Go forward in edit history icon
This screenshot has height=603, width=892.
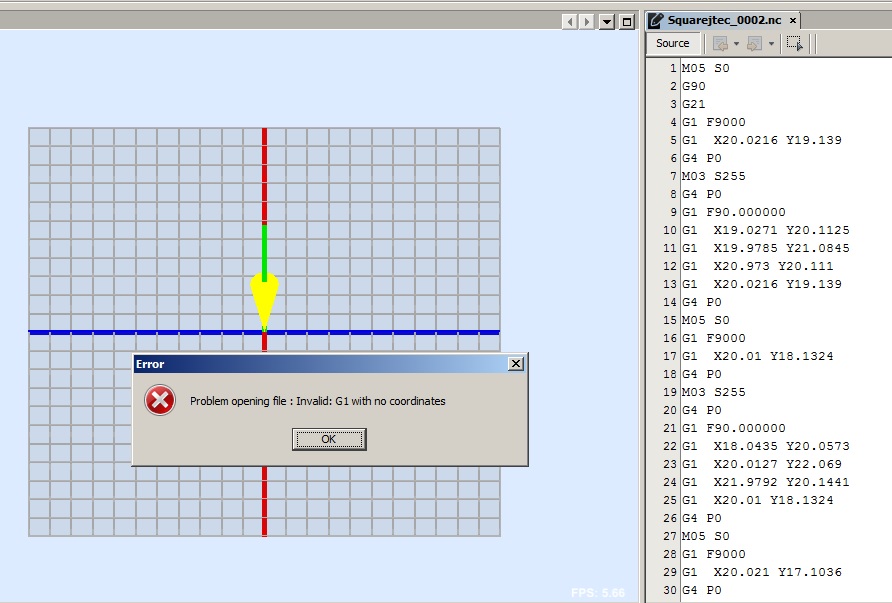click(754, 43)
